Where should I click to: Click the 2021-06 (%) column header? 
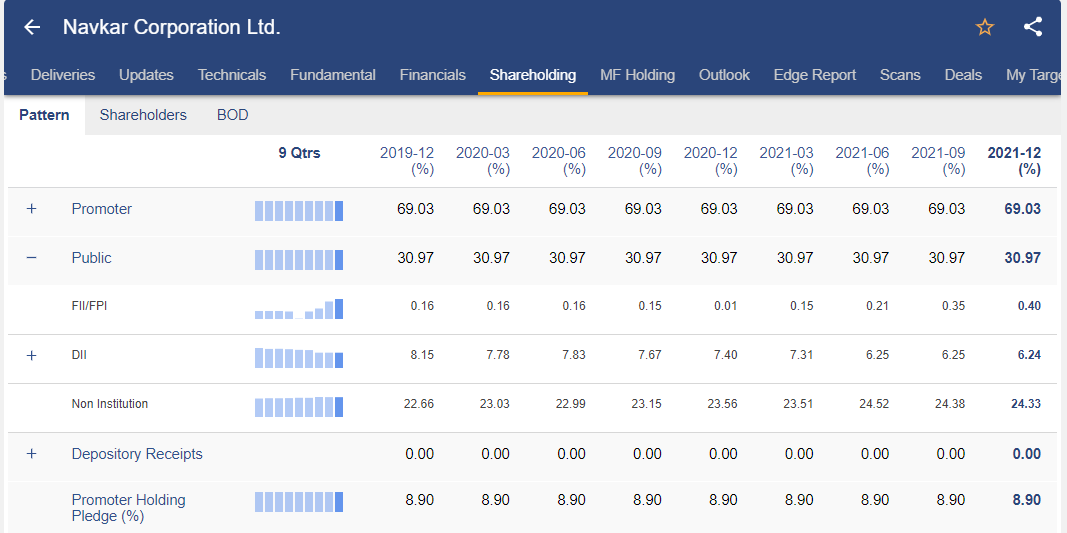coord(862,161)
